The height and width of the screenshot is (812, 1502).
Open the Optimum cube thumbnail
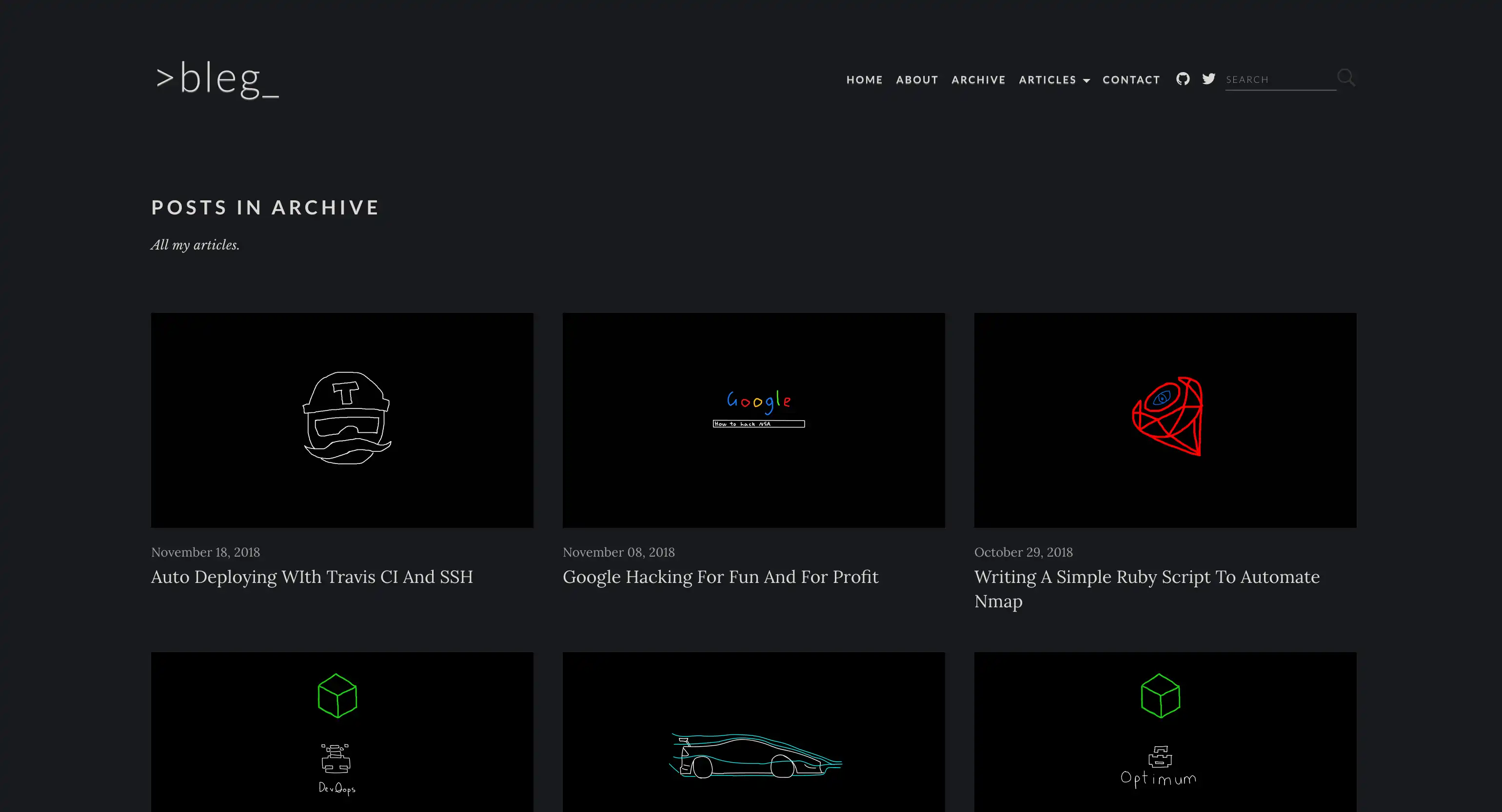point(1165,732)
